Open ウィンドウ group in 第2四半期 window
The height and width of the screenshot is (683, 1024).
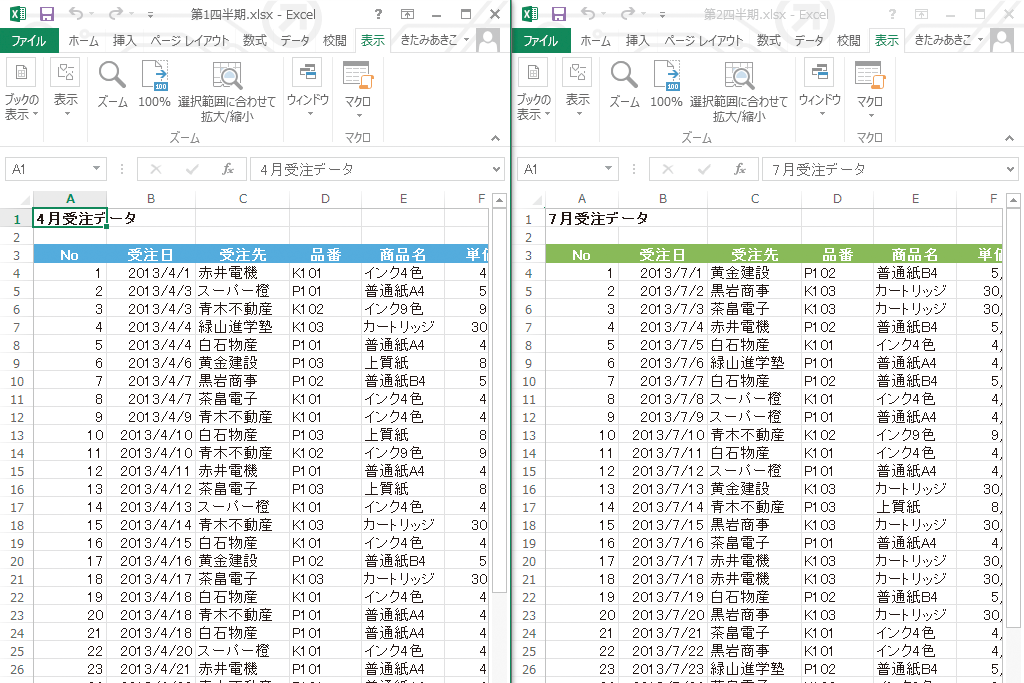coord(820,89)
